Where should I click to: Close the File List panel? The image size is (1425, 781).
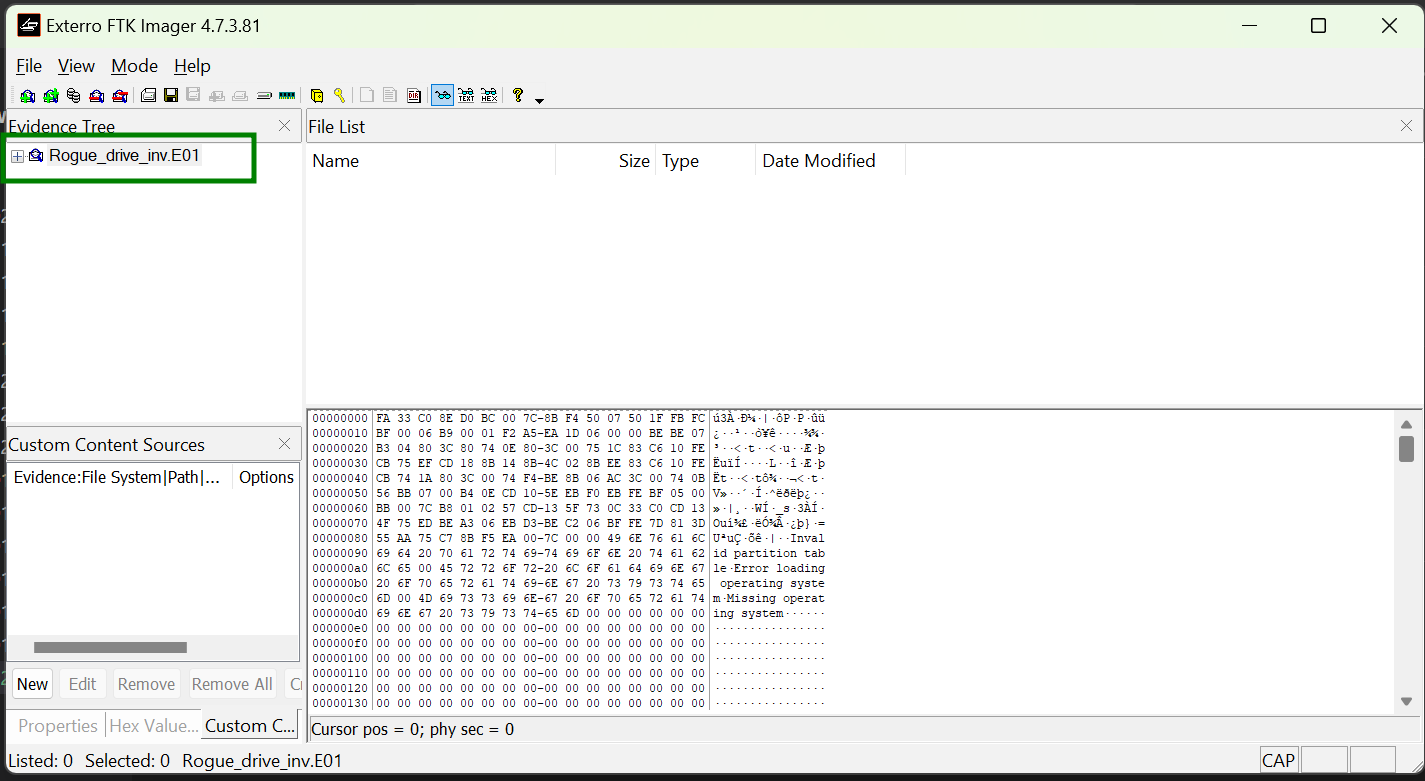click(1406, 126)
